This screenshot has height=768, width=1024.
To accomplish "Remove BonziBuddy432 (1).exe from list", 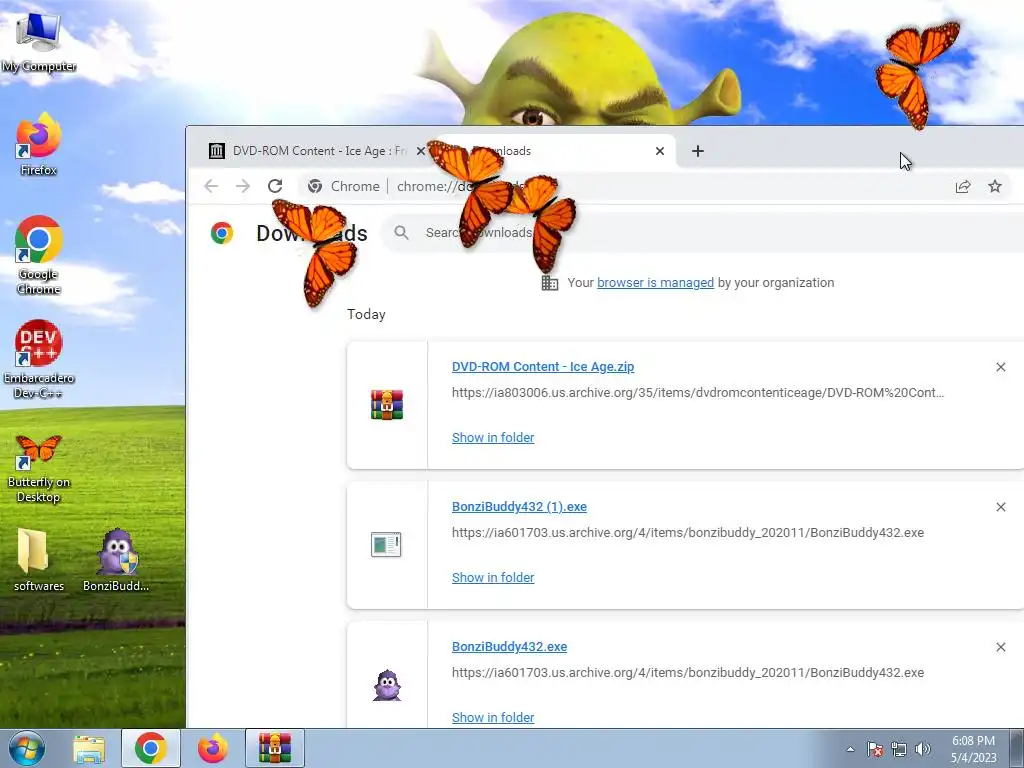I will point(1000,507).
